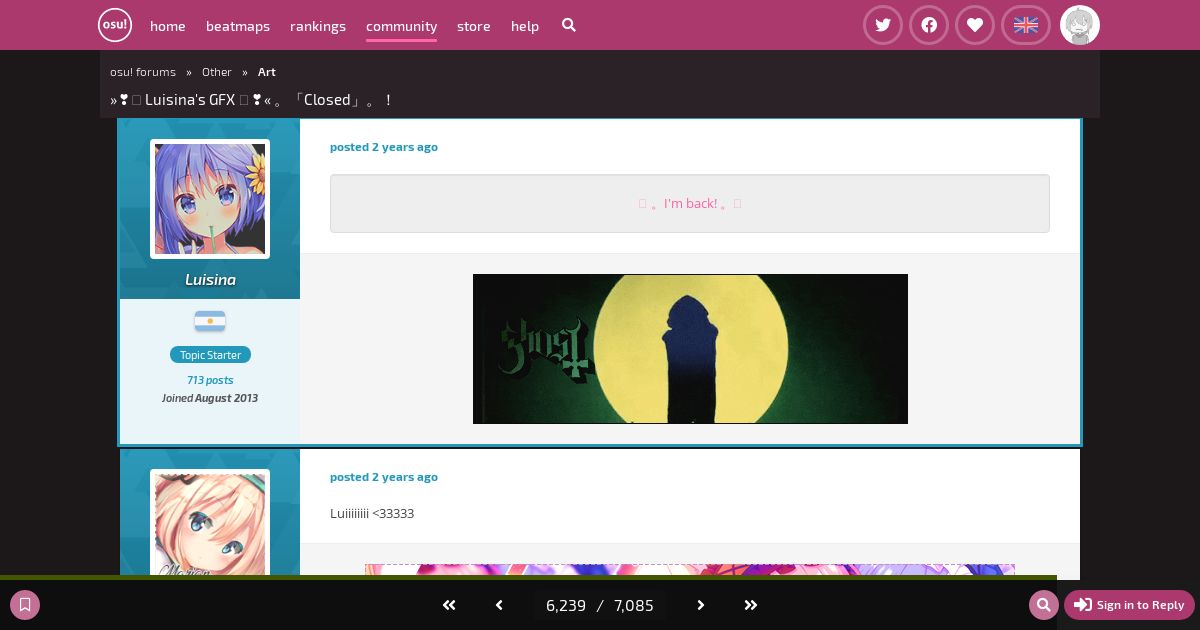Screen dimensions: 1200x630
Task: Visit the osu! Facebook page icon
Action: [929, 25]
